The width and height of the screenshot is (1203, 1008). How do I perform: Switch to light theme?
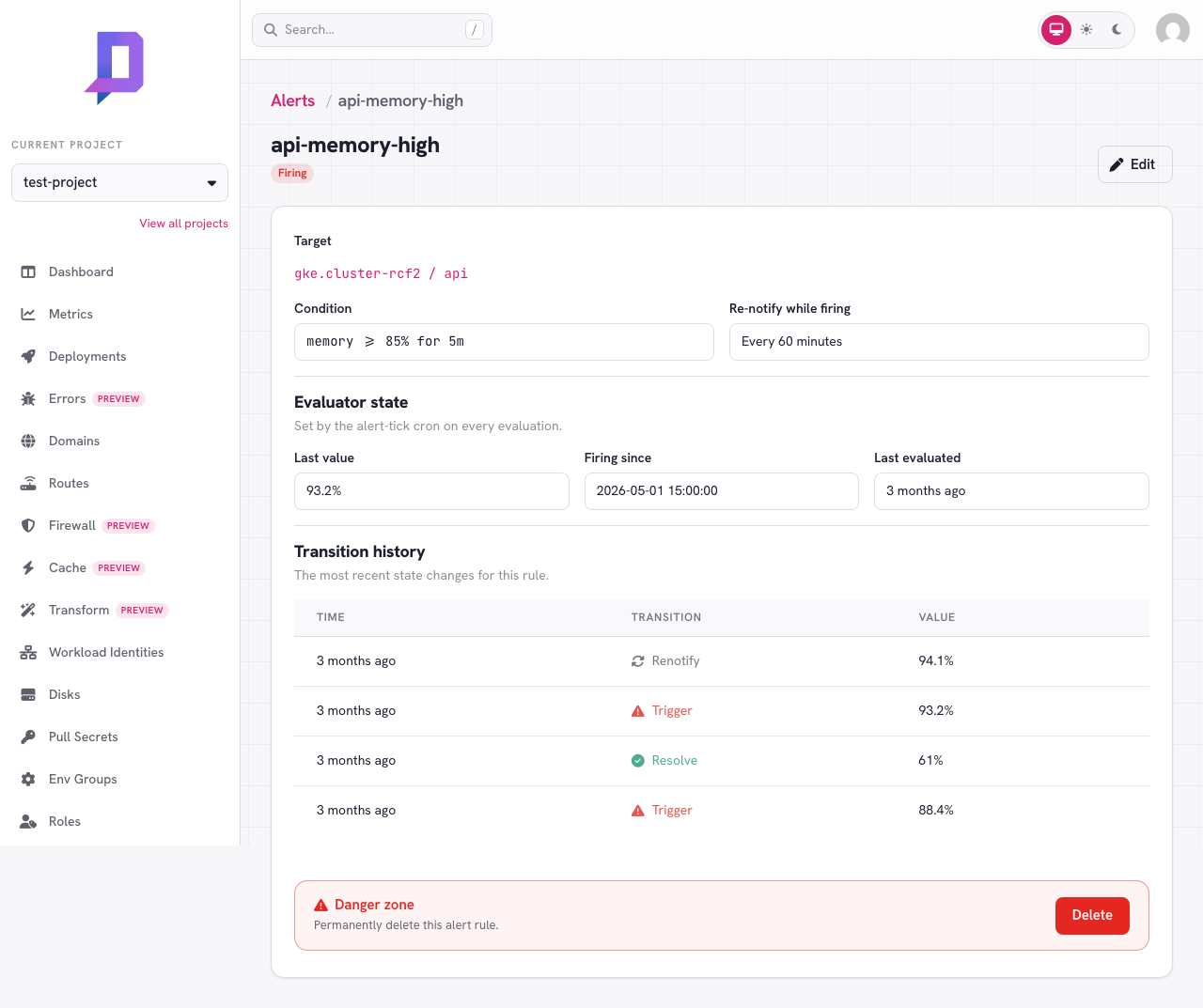pos(1086,30)
